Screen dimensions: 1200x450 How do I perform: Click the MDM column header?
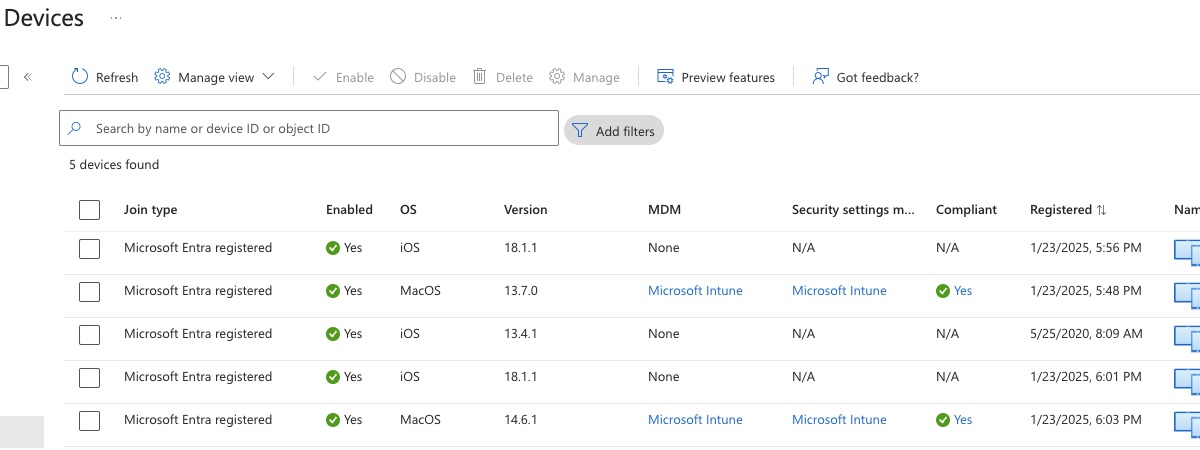(665, 210)
